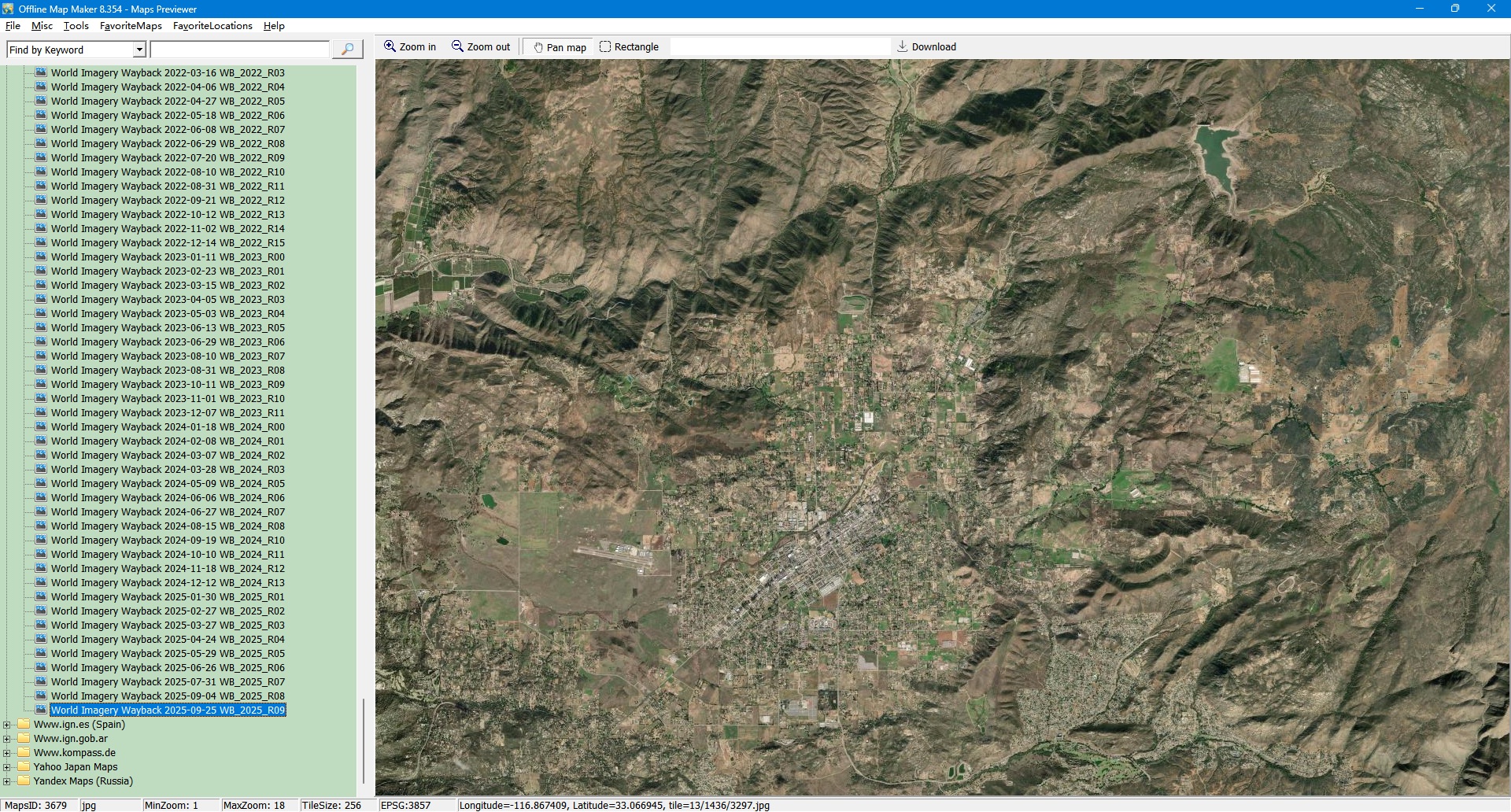Open the FavoriteMaps menu

131,26
